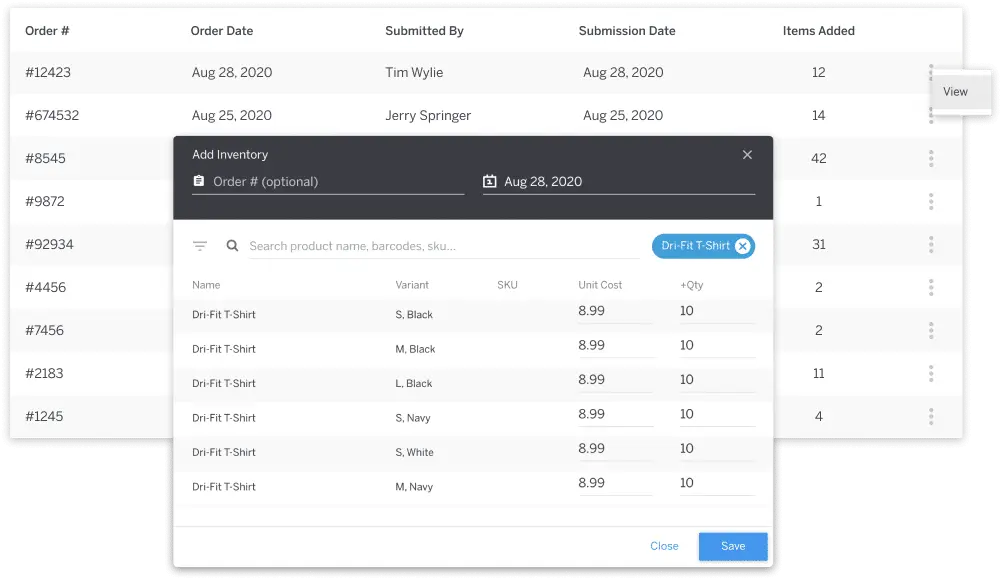Click Unit Cost field for S, Black
The width and height of the screenshot is (1002, 579).
tap(615, 311)
